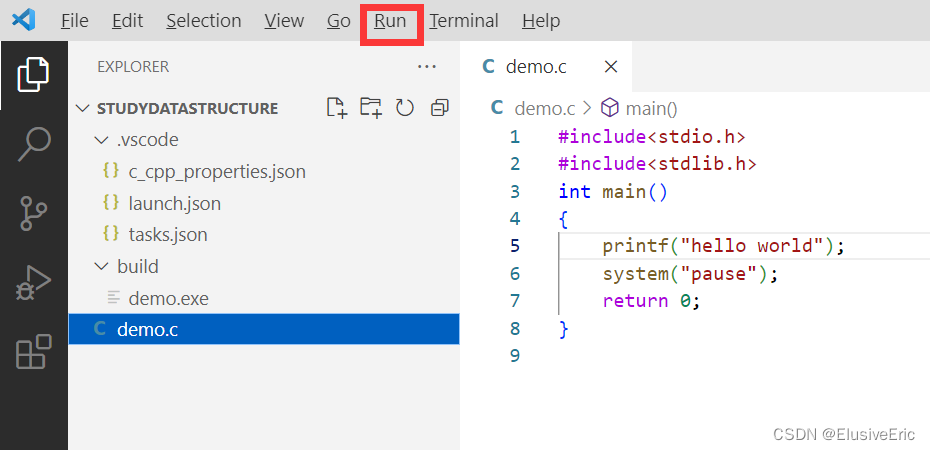Open the Go menu
Viewport: 930px width, 450px height.
[x=339, y=21]
